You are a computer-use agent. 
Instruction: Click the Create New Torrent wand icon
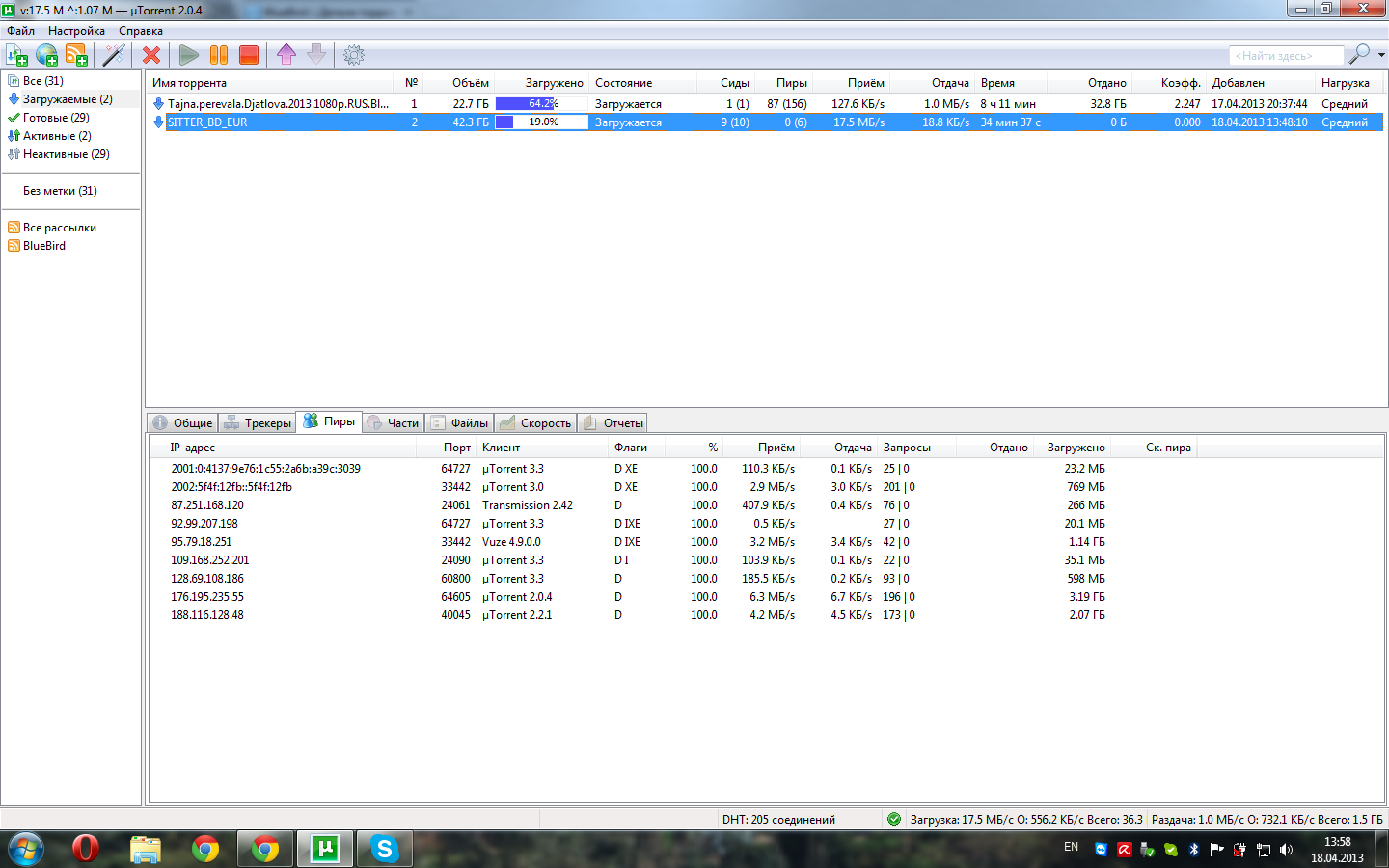[115, 55]
